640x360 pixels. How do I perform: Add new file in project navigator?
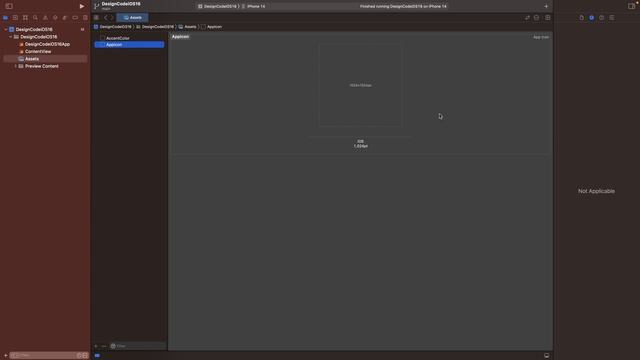[5, 356]
